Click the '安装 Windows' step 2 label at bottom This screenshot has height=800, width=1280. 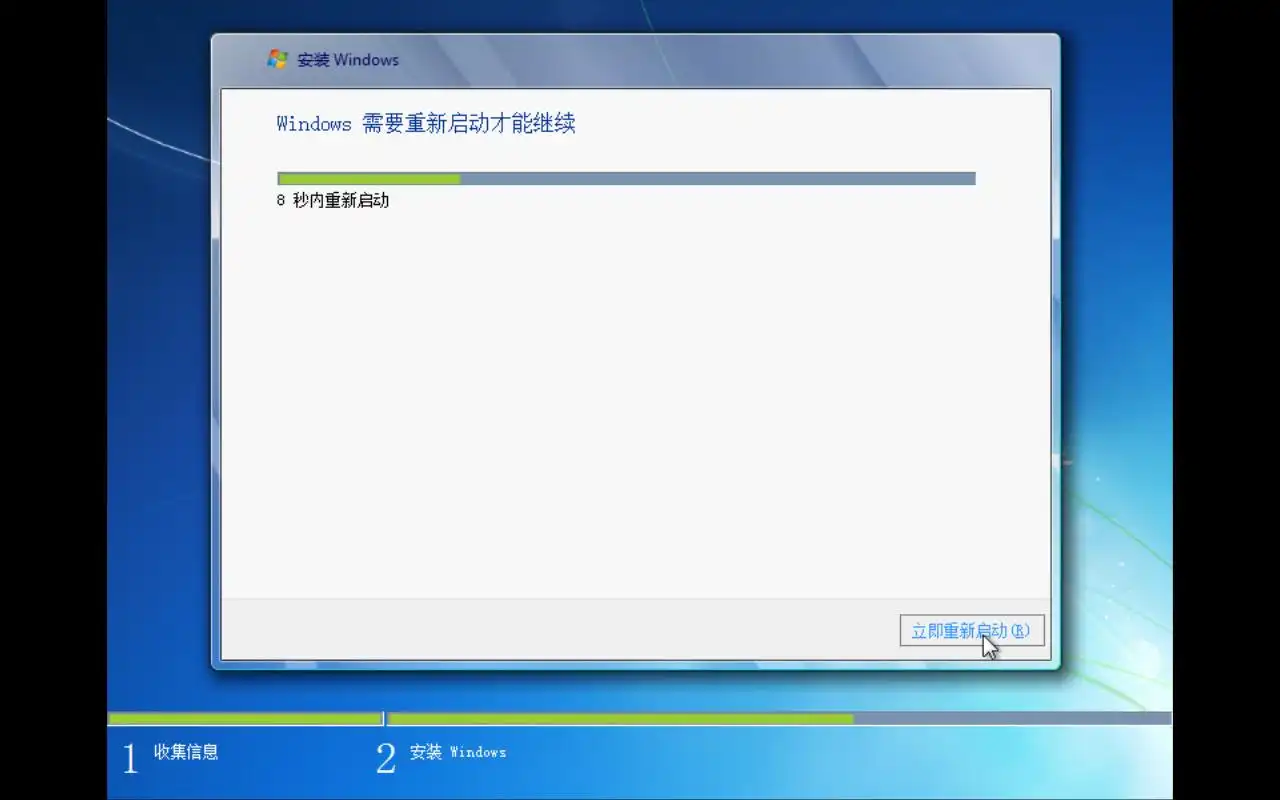coord(458,752)
